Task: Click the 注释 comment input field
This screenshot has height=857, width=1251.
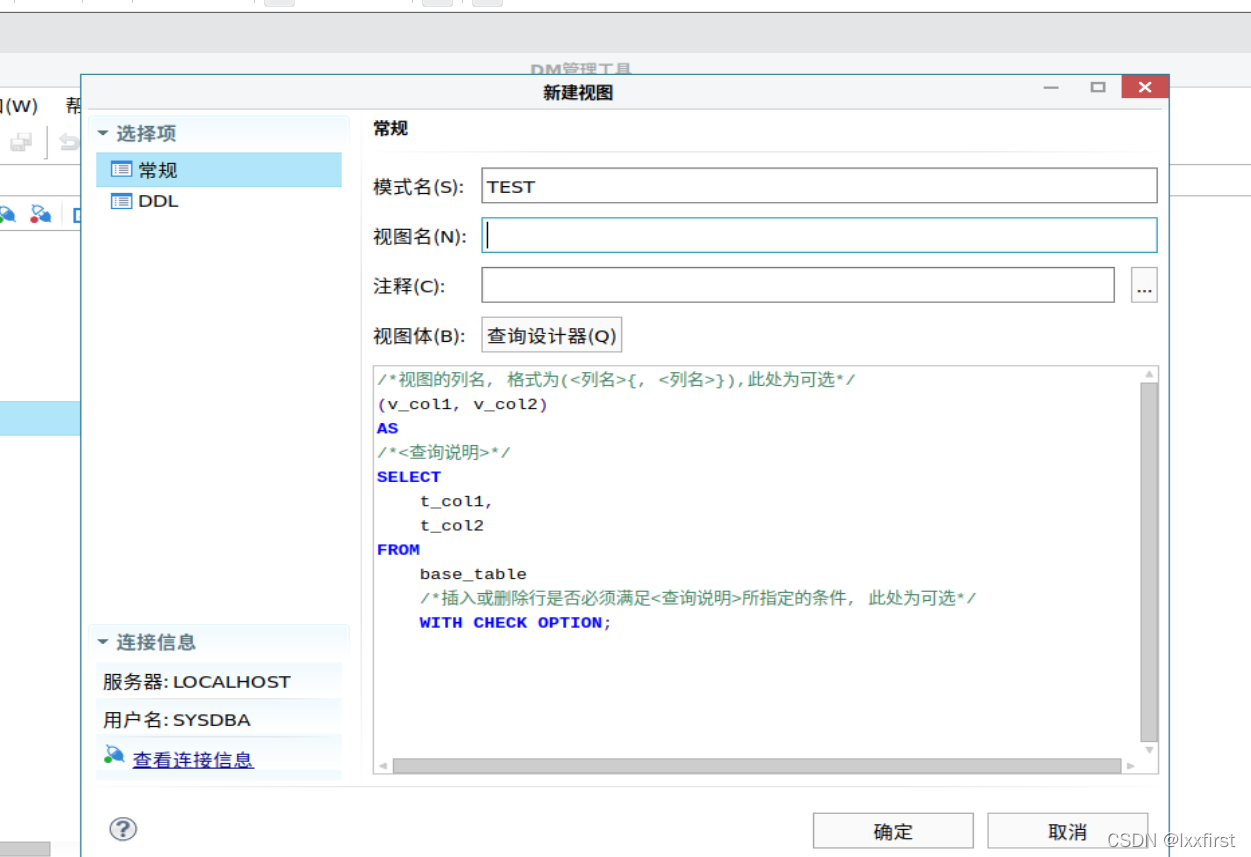Action: 798,285
